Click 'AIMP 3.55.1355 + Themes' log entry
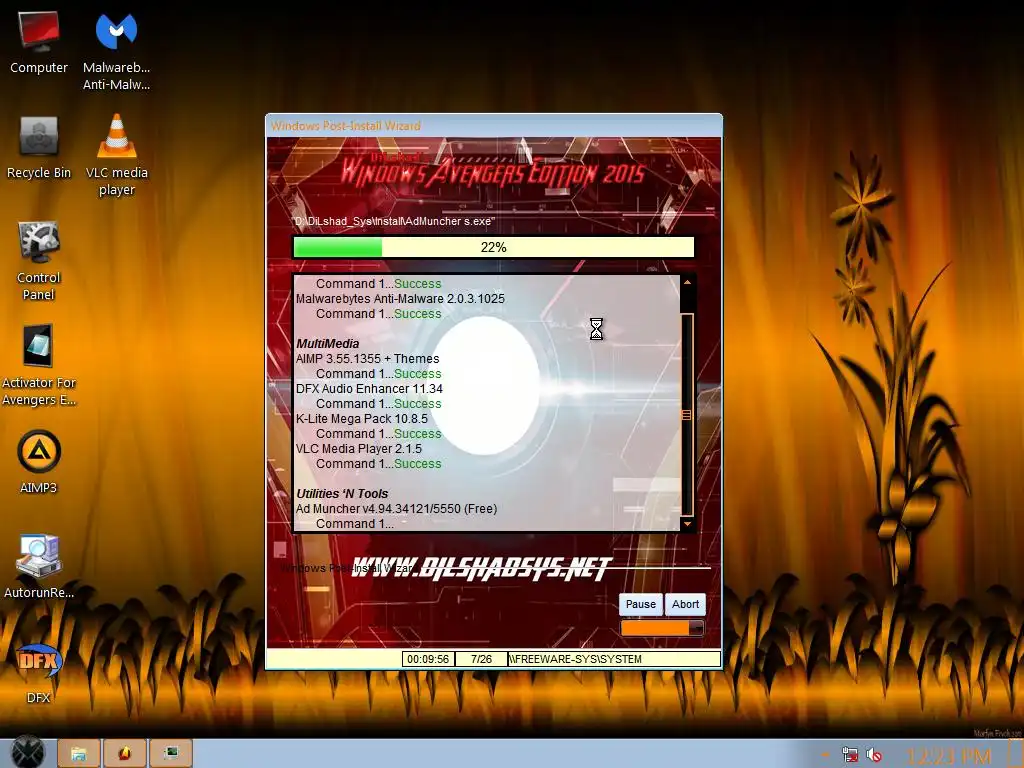 point(368,359)
